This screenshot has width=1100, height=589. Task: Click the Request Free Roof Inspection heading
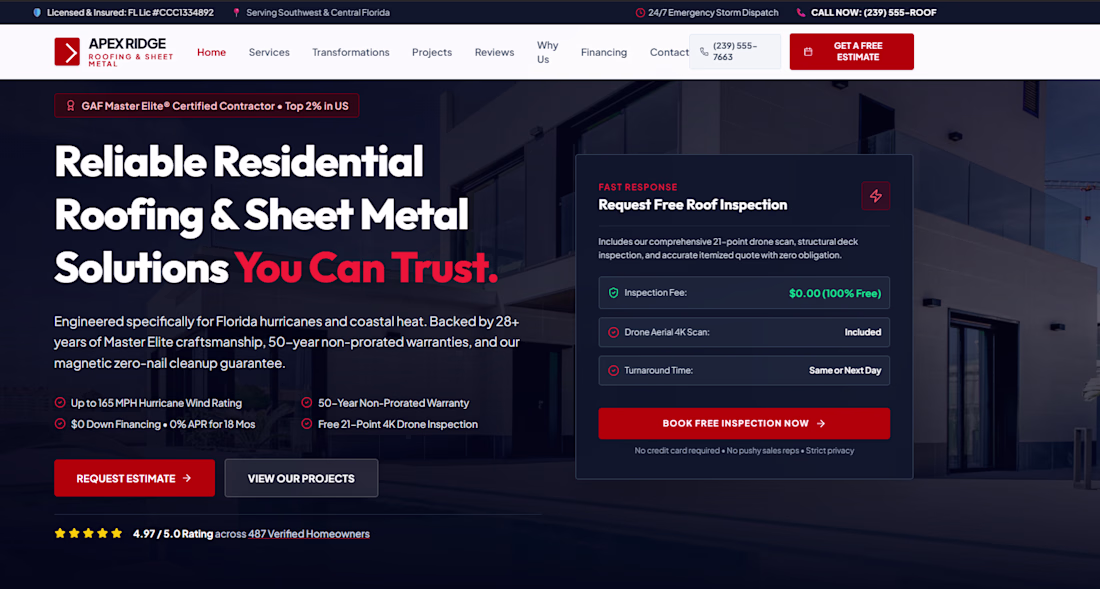pyautogui.click(x=692, y=205)
